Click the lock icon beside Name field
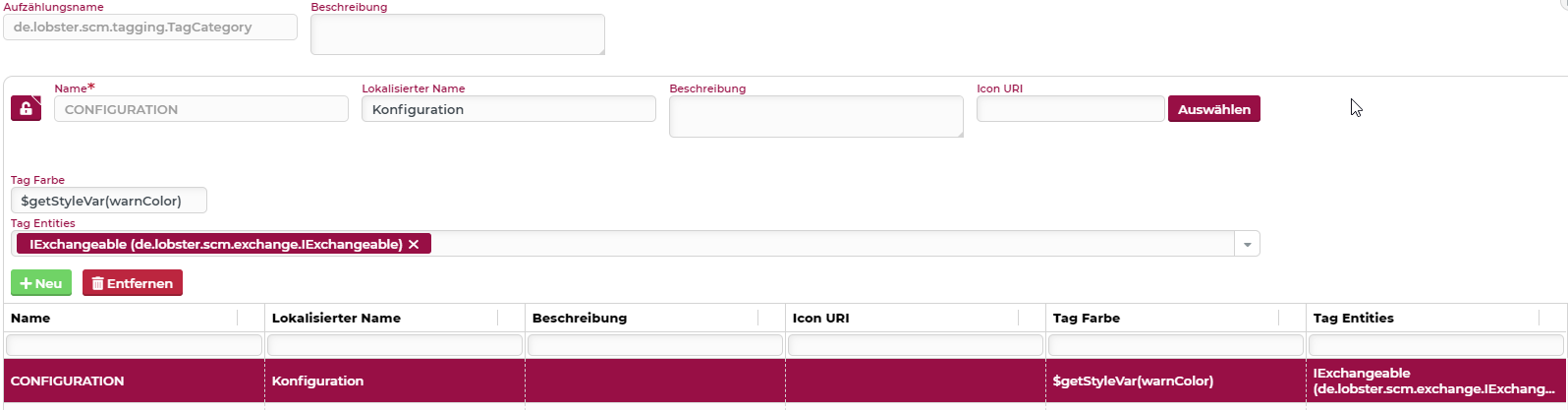Screen dimensions: 1568x410 [26, 109]
